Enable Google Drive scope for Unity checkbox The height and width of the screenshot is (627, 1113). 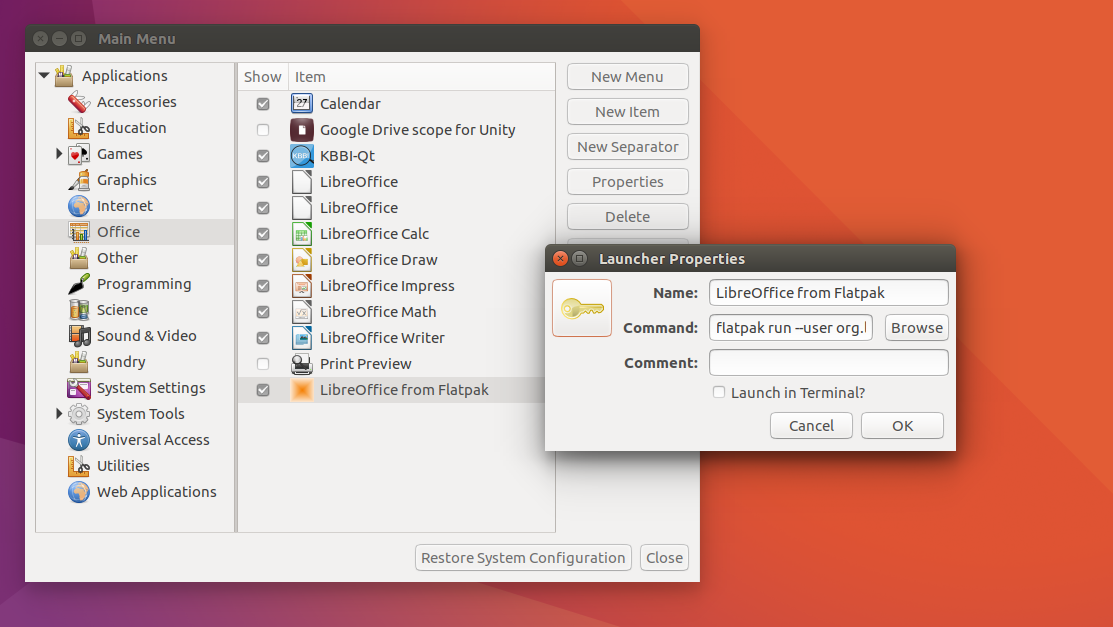263,130
